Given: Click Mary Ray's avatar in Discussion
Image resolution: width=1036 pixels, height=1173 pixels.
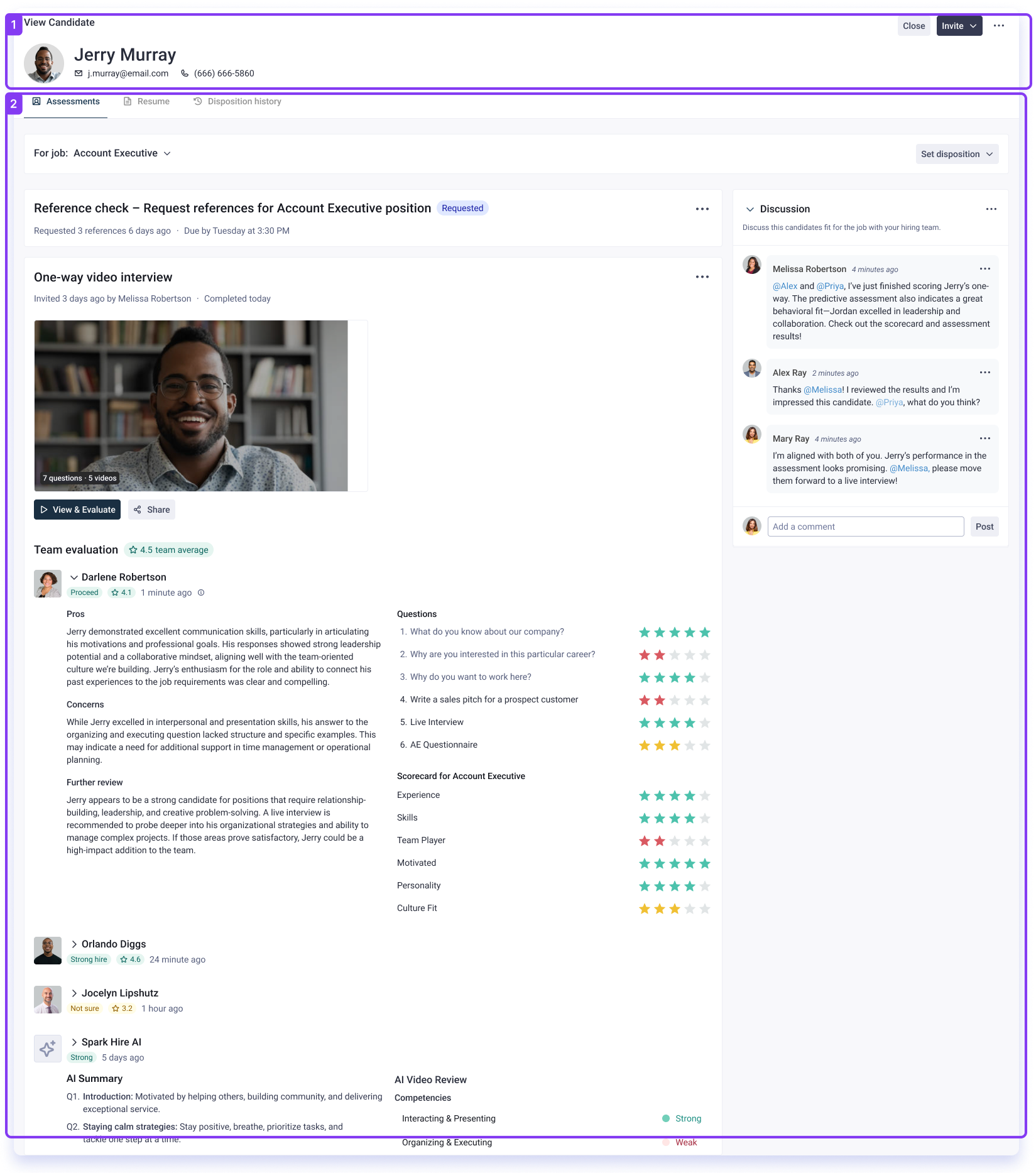Looking at the screenshot, I should tap(752, 435).
